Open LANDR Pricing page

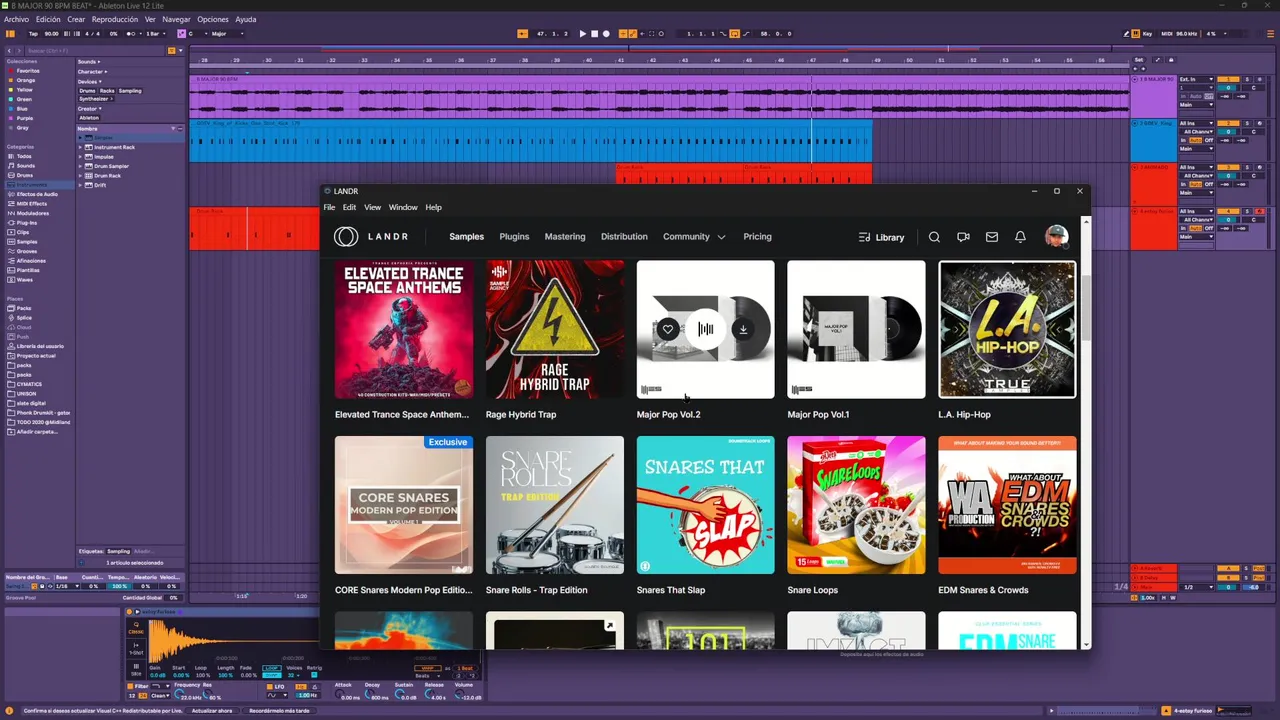pos(757,237)
